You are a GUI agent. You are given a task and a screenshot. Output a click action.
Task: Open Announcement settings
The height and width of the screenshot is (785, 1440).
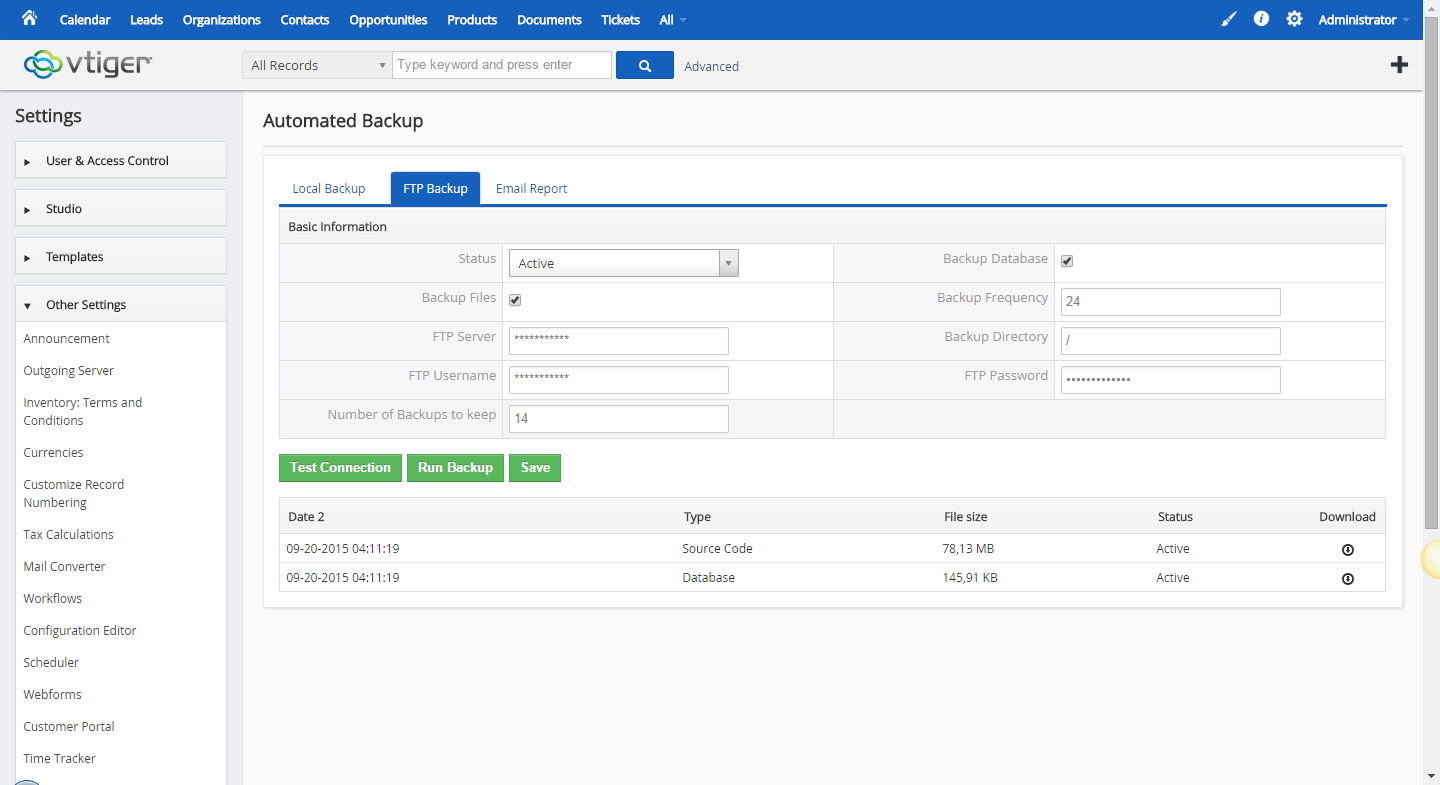[67, 339]
